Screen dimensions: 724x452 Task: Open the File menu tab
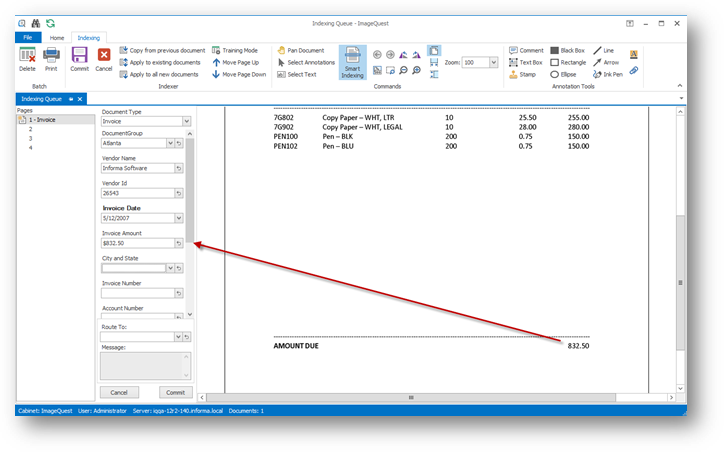click(x=28, y=37)
